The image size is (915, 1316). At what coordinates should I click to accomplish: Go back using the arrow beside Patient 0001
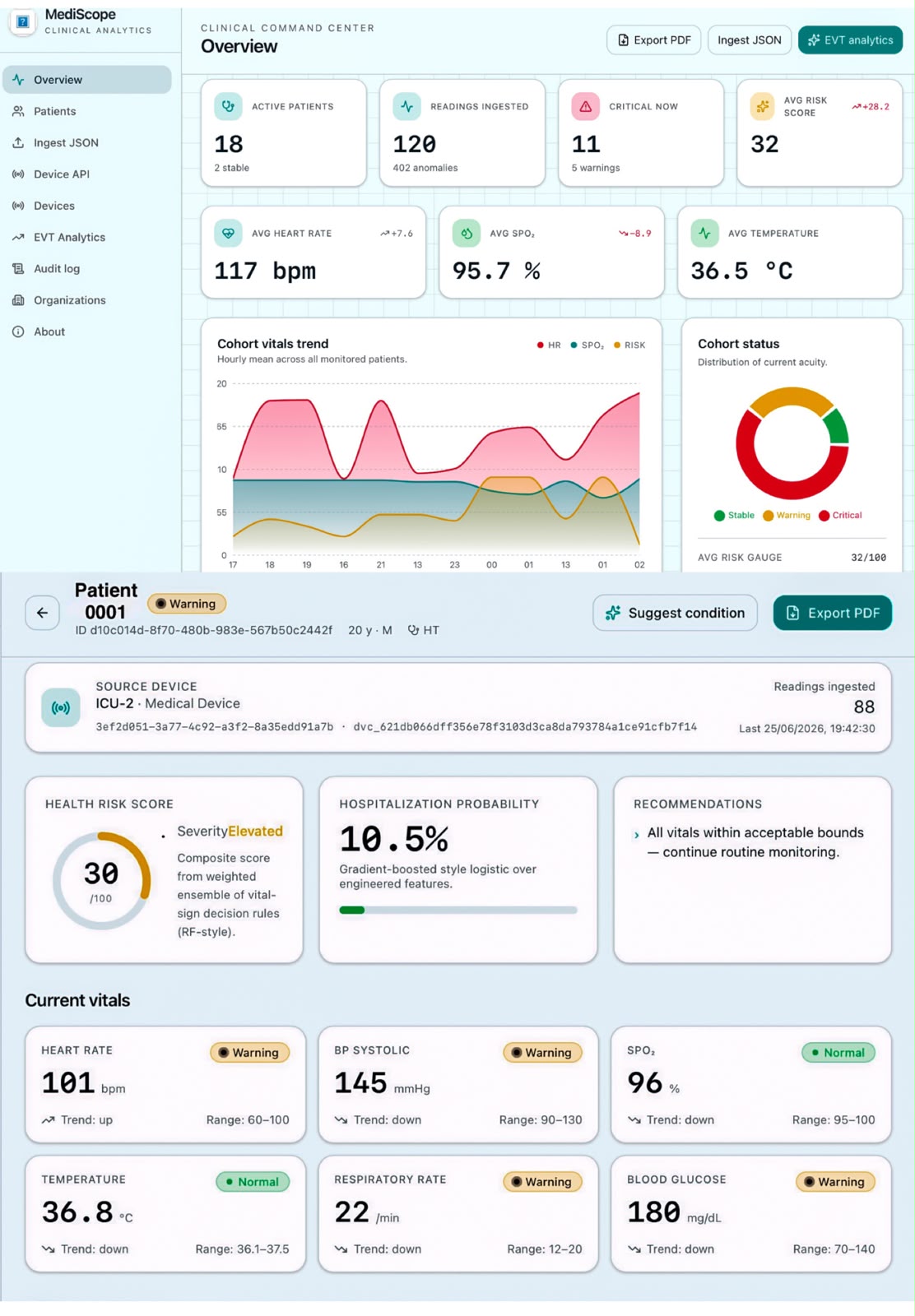42,613
